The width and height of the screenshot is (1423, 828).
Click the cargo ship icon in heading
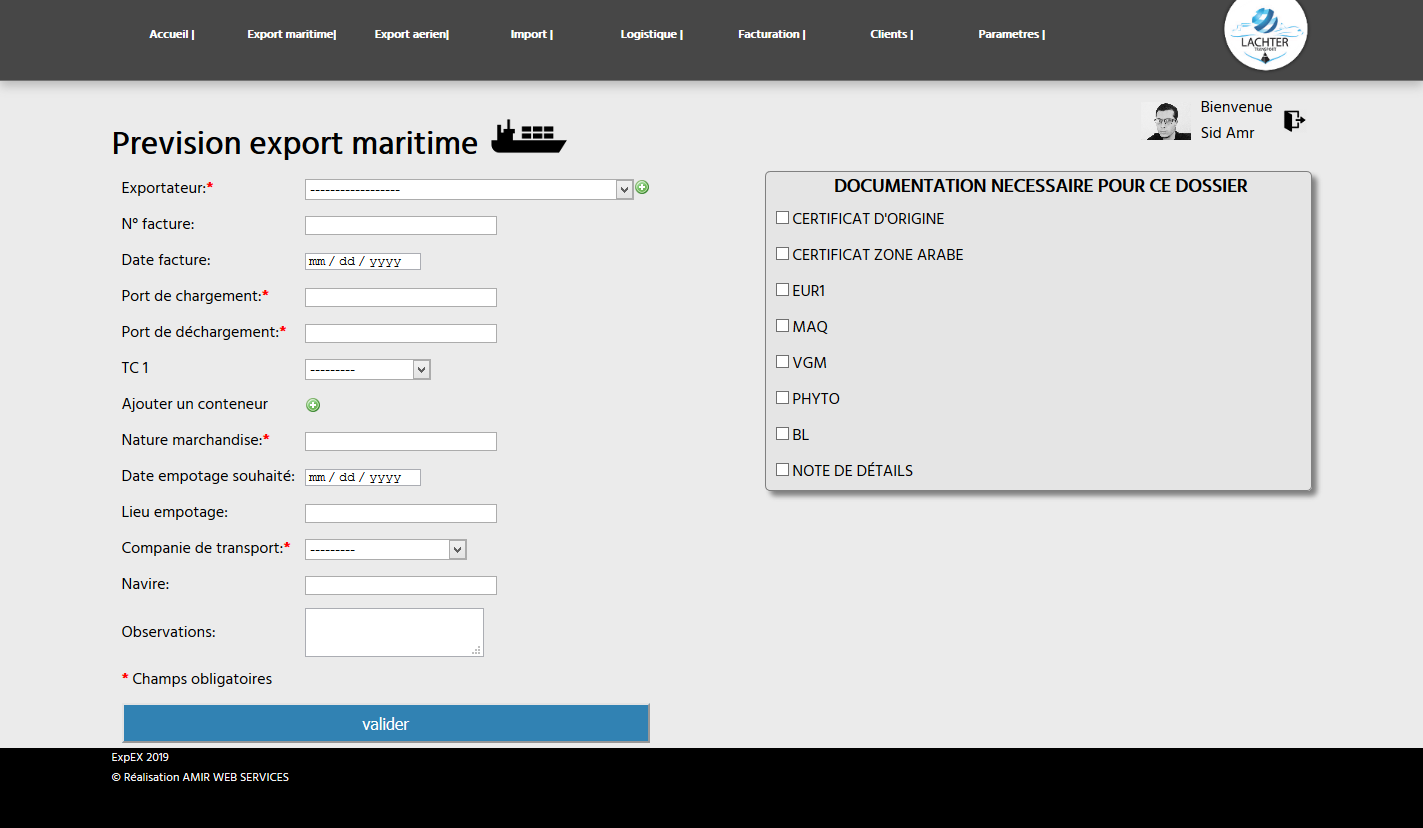(528, 138)
